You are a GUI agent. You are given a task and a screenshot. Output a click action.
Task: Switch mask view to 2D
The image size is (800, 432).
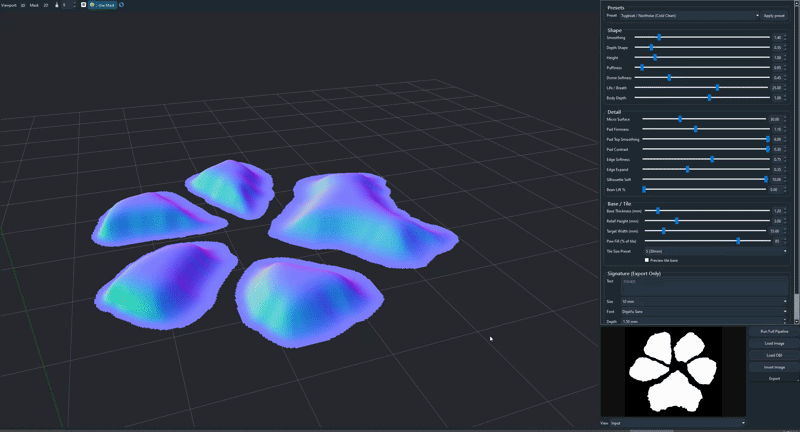pyautogui.click(x=46, y=5)
